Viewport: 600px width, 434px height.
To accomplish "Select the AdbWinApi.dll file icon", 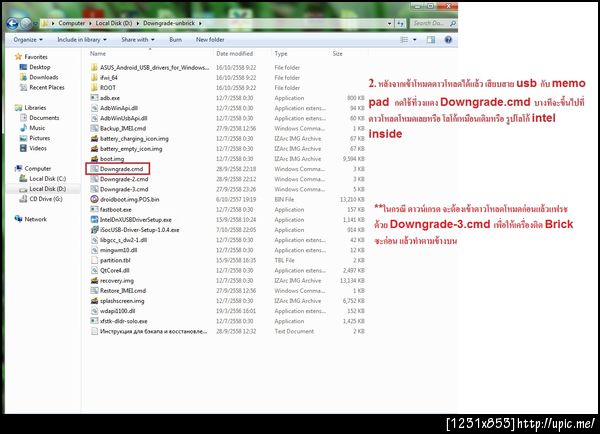I will 94,108.
